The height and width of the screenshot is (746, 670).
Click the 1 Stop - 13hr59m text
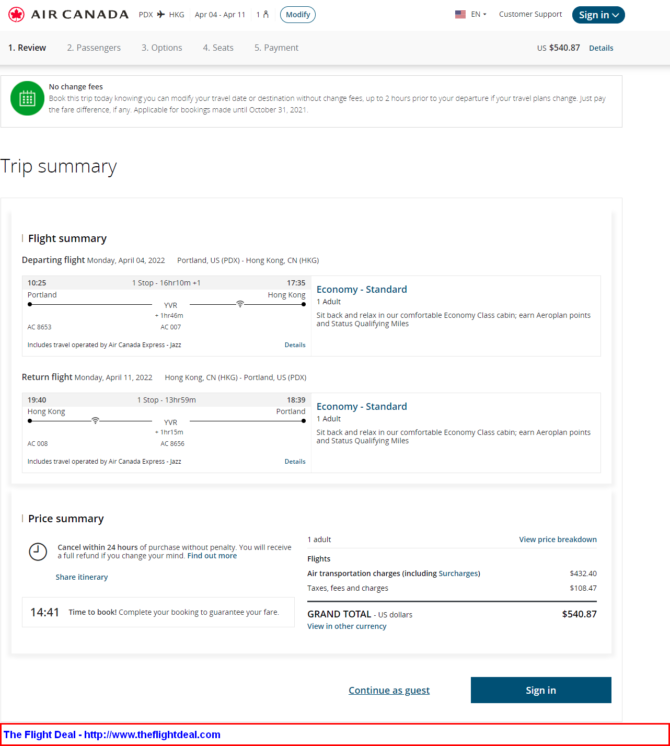pyautogui.click(x=167, y=400)
